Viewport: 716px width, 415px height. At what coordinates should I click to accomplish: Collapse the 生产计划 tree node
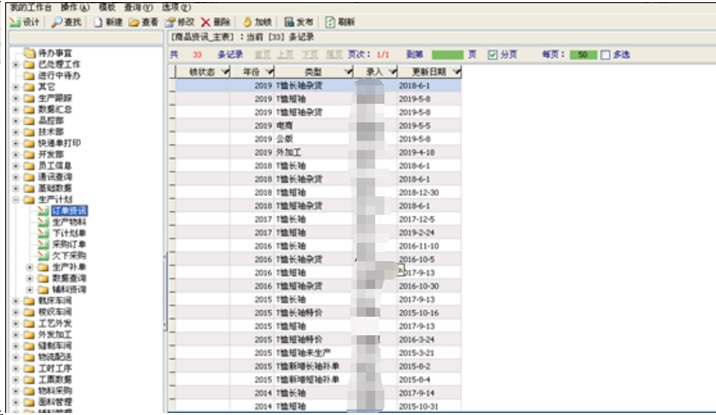(x=16, y=199)
